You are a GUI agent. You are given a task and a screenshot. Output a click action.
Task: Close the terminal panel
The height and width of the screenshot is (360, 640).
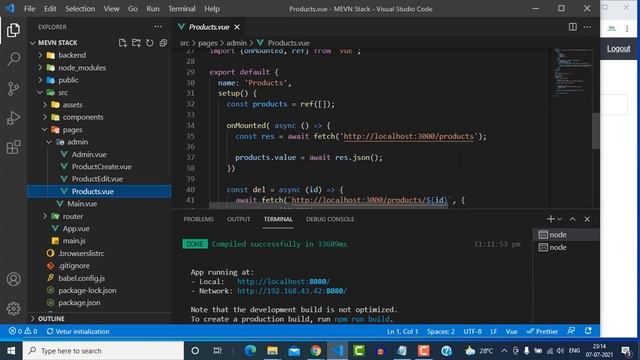587,219
